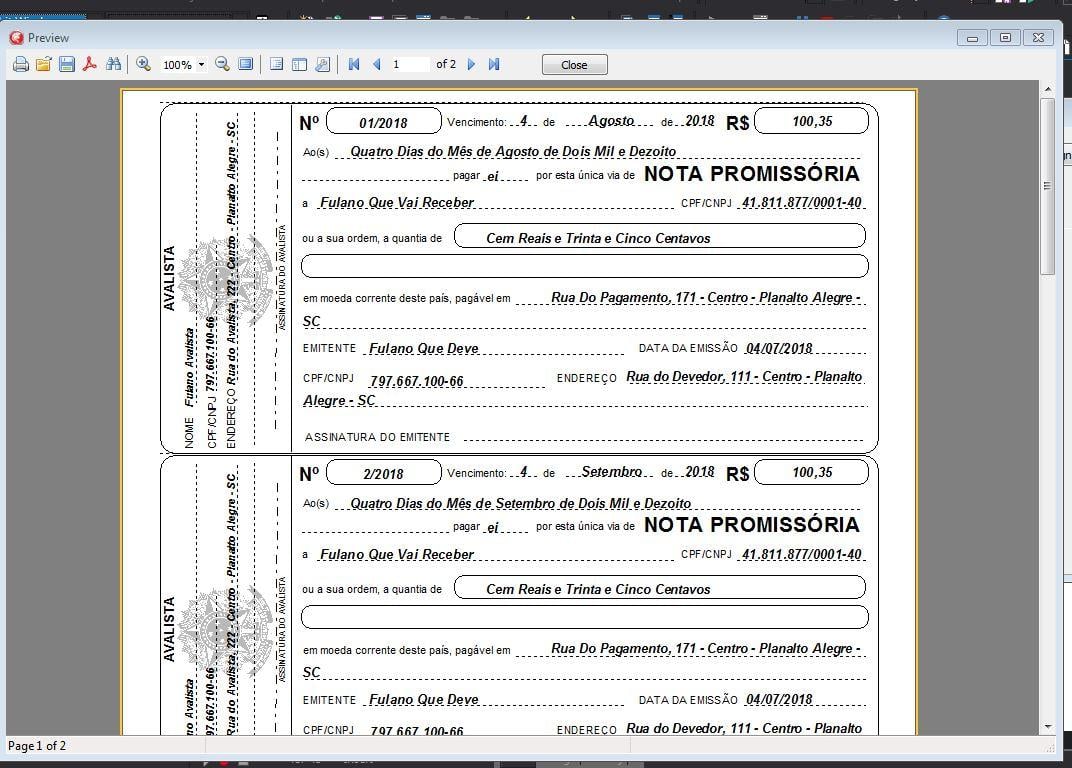Open page settings with wrench icon

pos(323,64)
